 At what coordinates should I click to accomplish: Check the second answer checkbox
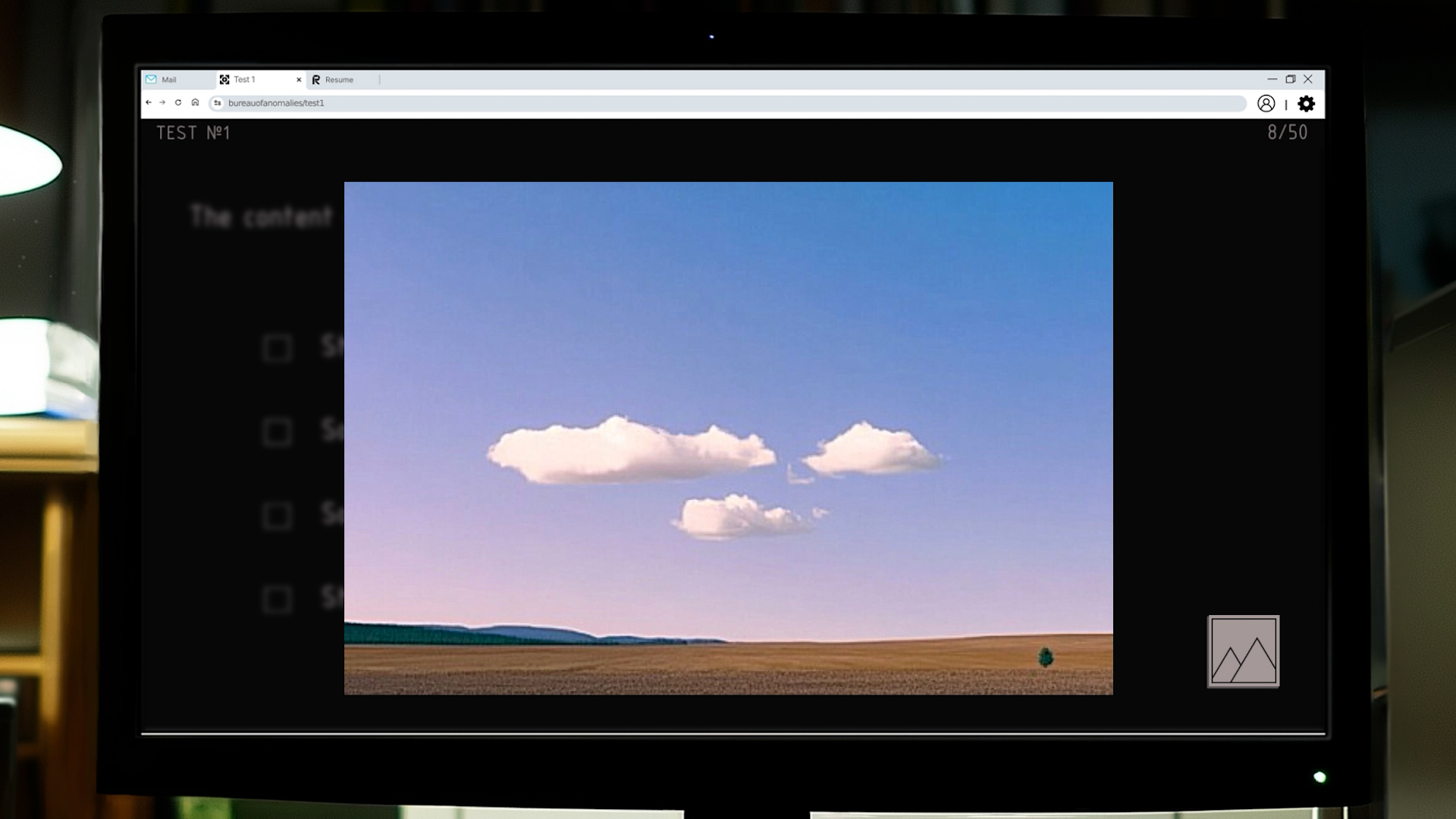pos(276,433)
